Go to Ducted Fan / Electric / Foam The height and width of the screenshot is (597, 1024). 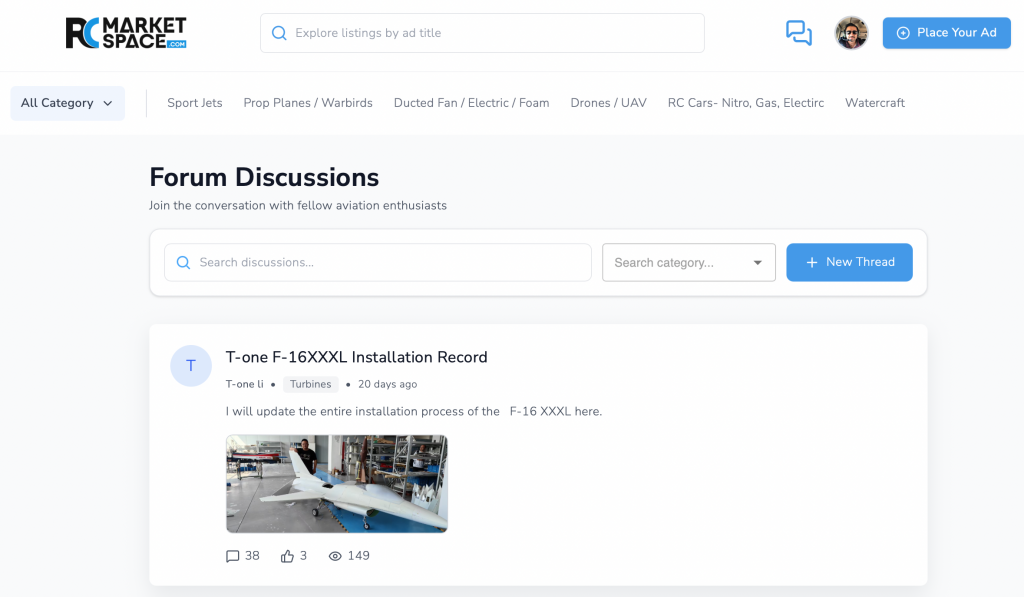(x=471, y=103)
